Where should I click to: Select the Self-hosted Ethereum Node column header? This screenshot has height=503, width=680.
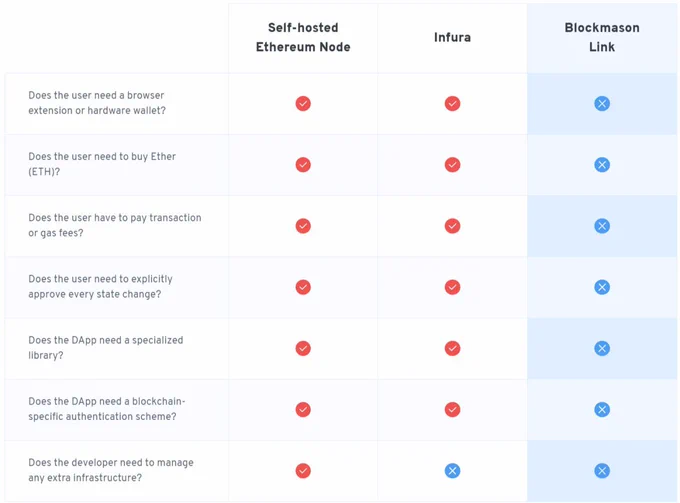pos(303,37)
